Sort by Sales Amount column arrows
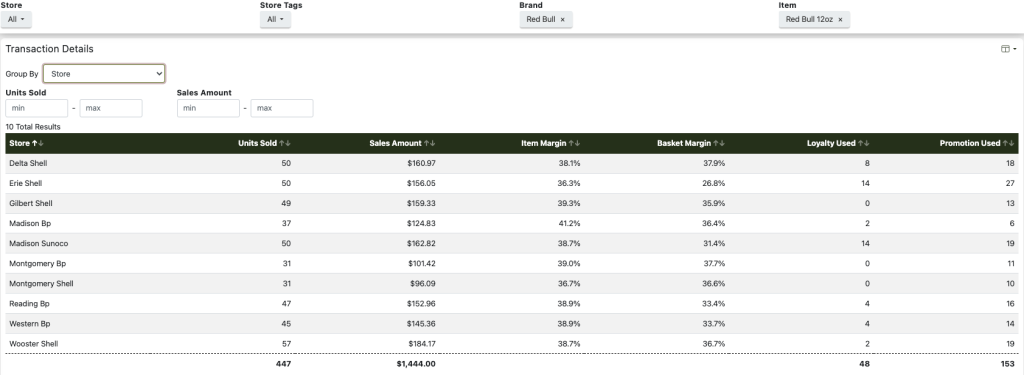1024x375 pixels. point(430,143)
